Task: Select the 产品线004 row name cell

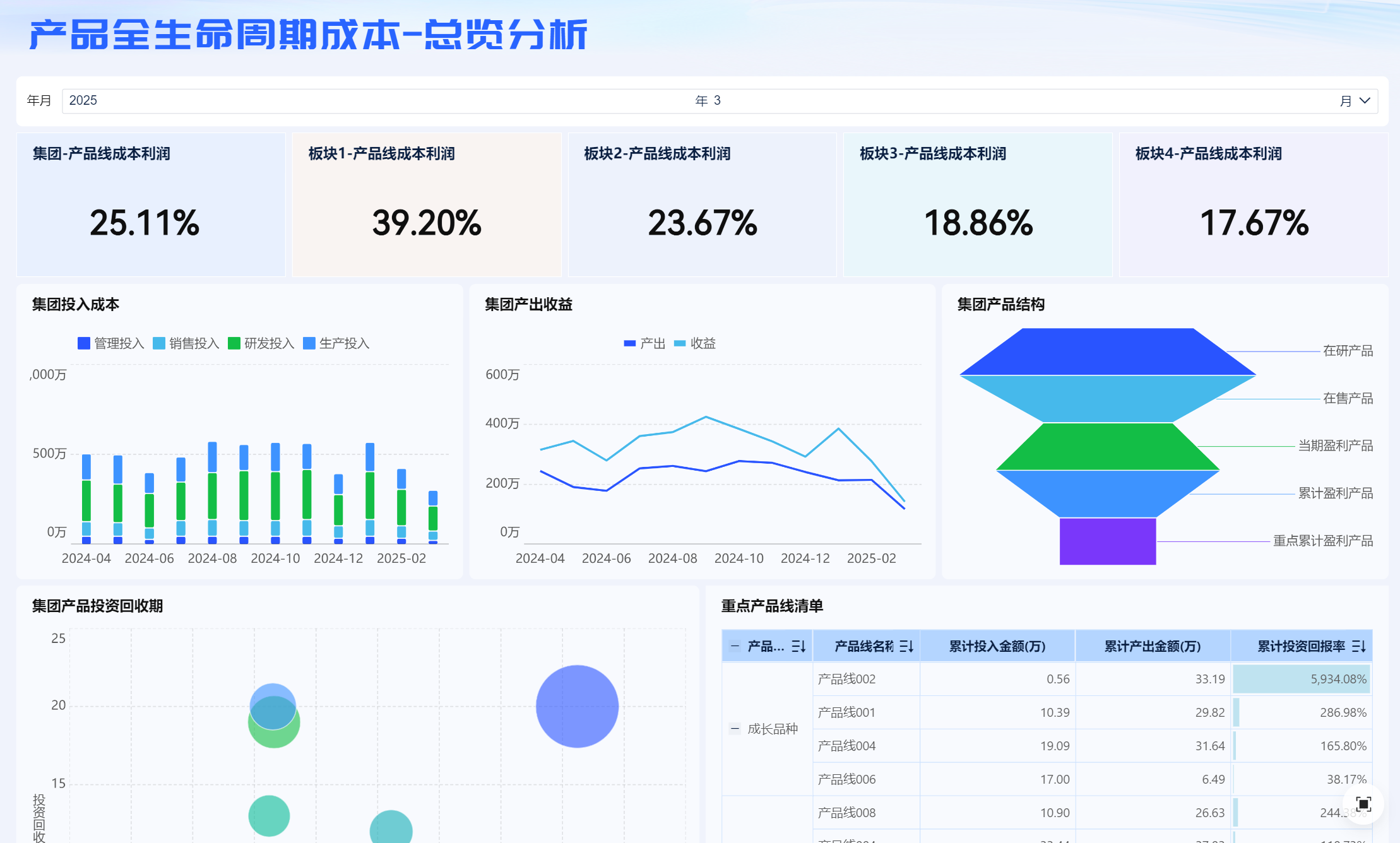Action: (x=866, y=746)
